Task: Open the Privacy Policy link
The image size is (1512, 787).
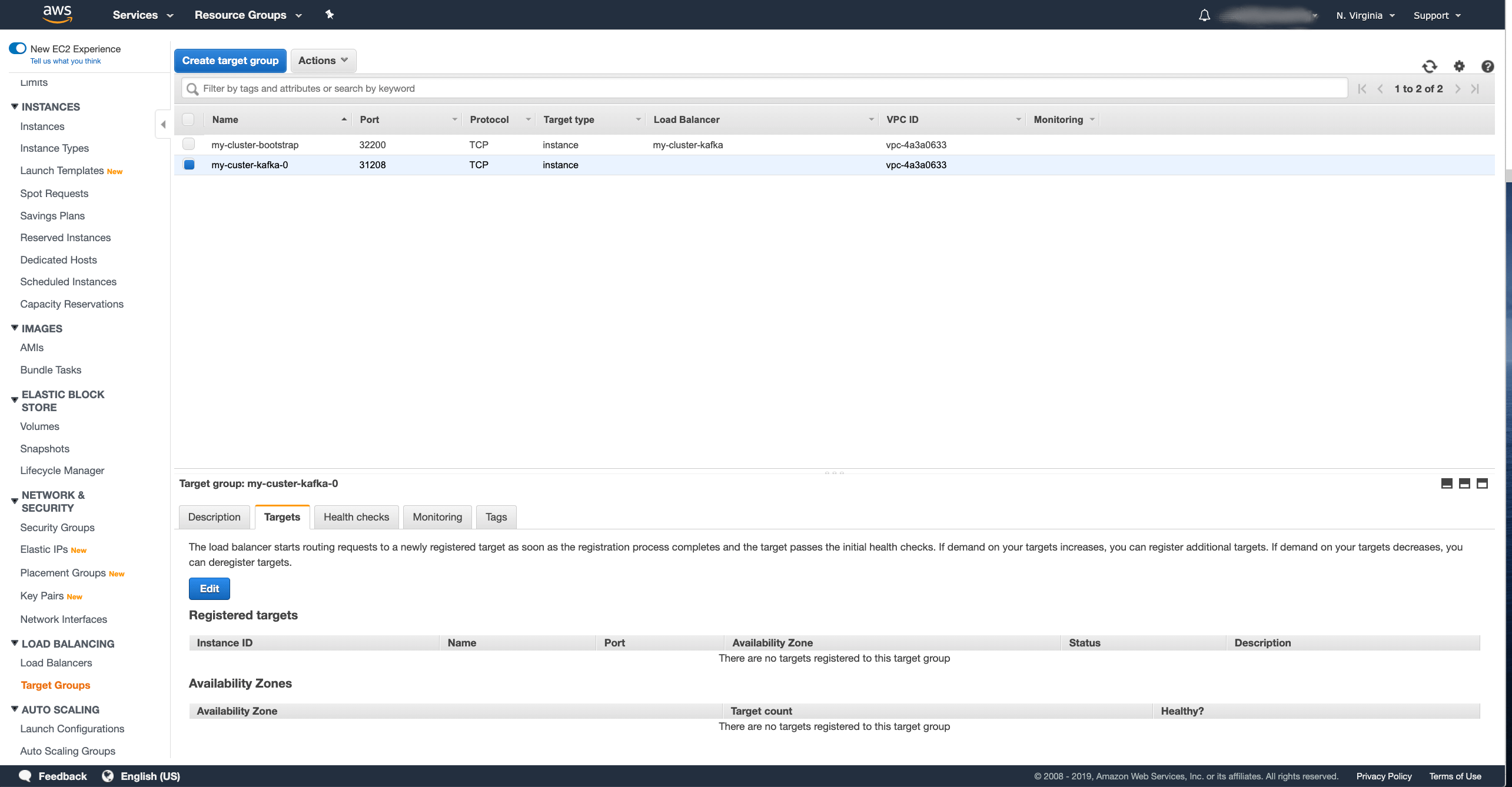Action: tap(1384, 776)
